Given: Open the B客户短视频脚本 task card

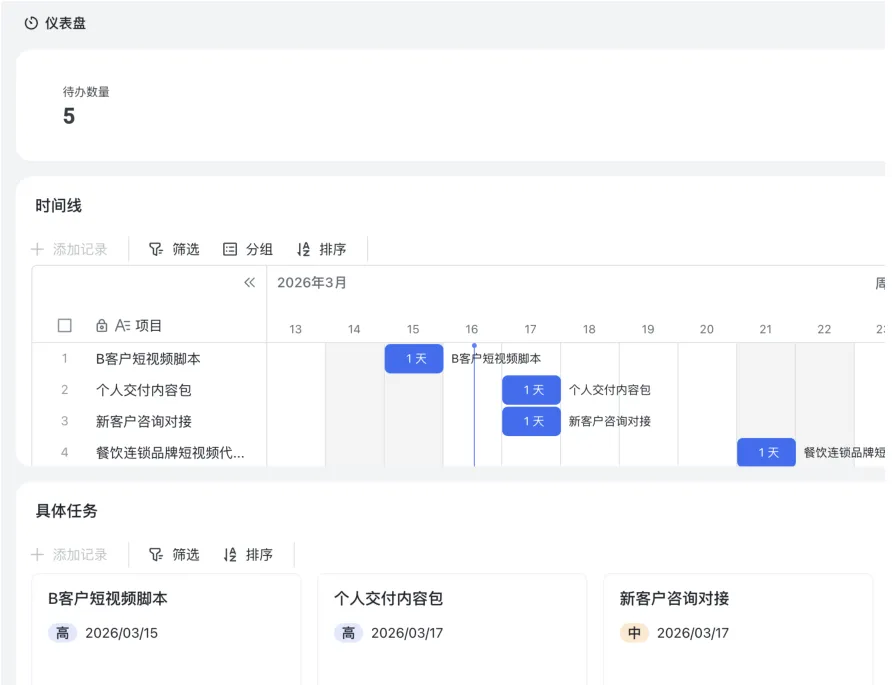Looking at the screenshot, I should click(166, 629).
